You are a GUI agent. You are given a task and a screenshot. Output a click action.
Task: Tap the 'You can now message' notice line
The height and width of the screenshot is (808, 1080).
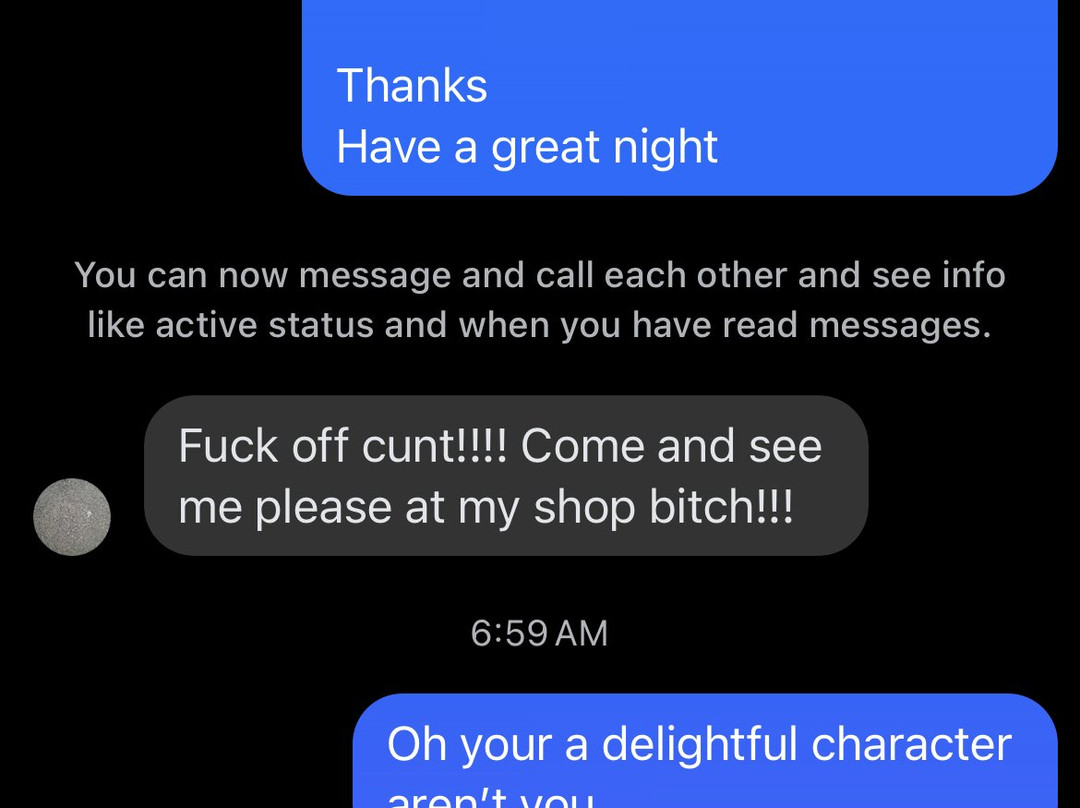pos(540,275)
